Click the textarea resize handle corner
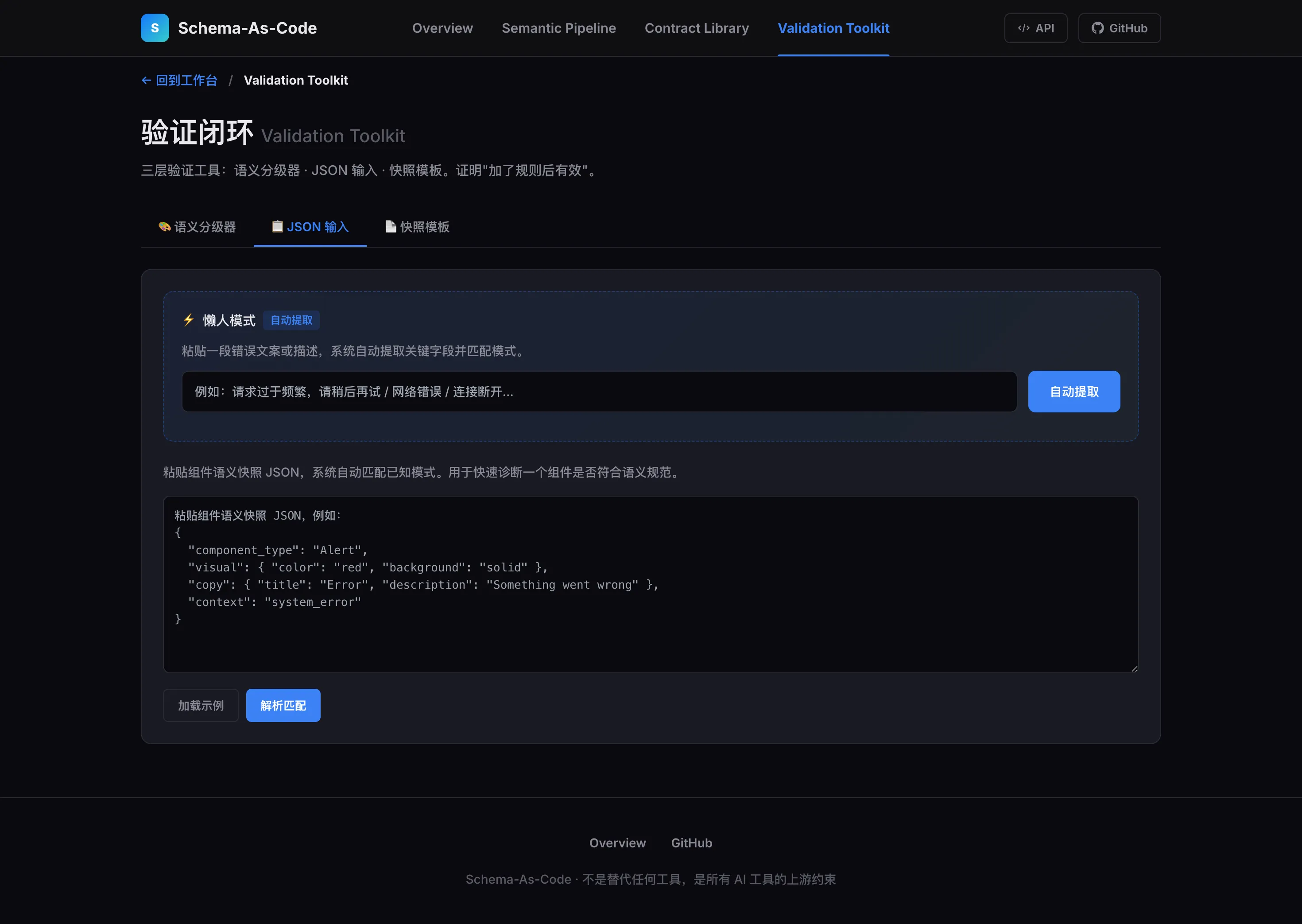The height and width of the screenshot is (924, 1302). 1134,668
